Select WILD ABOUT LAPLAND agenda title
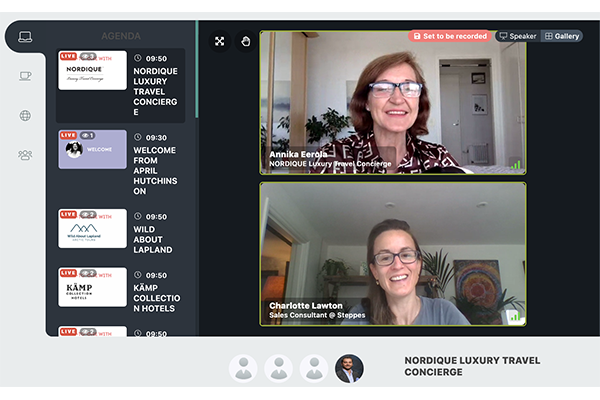The height and width of the screenshot is (400, 600). tap(153, 240)
